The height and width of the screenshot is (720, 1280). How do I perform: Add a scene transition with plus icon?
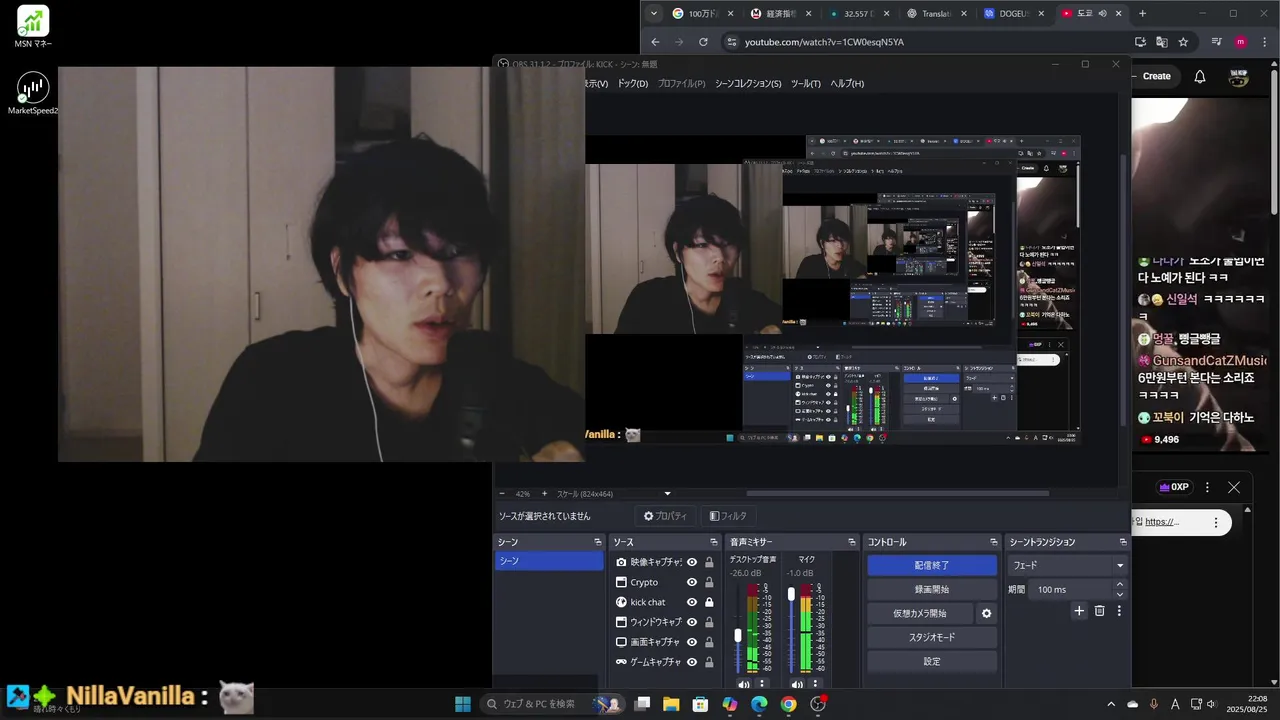pos(1079,610)
